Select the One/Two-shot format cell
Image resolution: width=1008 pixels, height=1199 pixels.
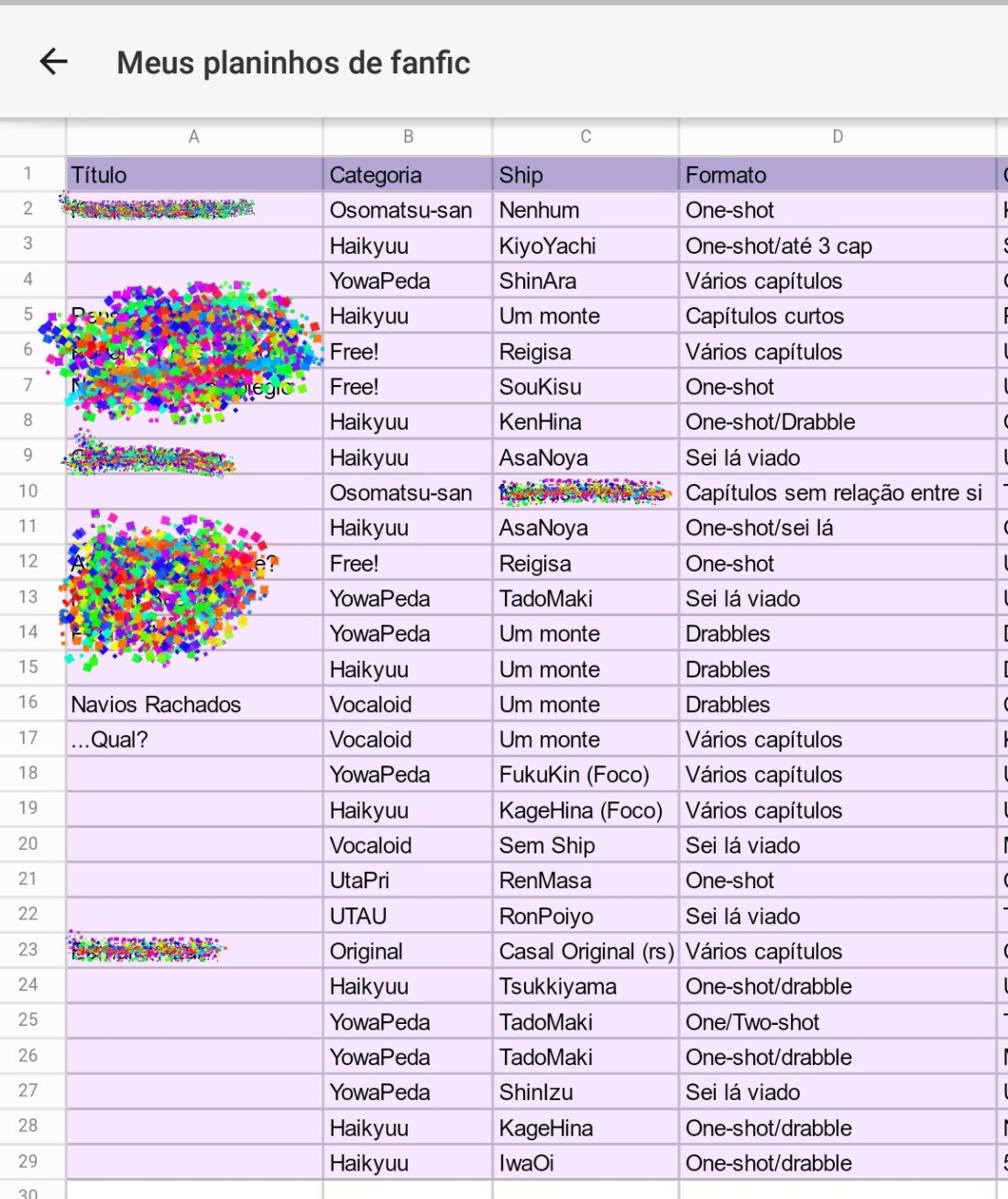tap(837, 1022)
